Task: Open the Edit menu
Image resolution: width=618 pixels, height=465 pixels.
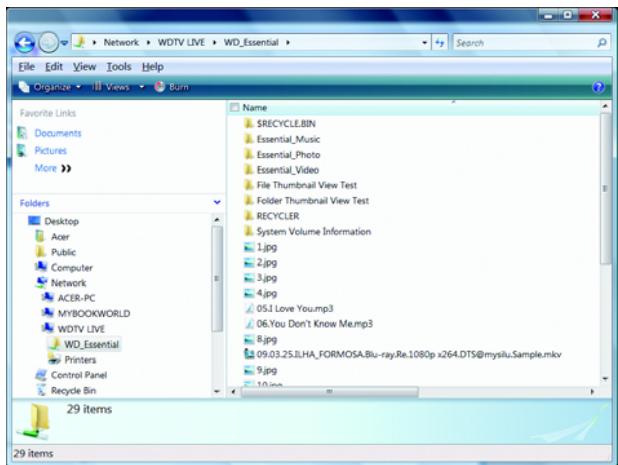Action: point(54,67)
